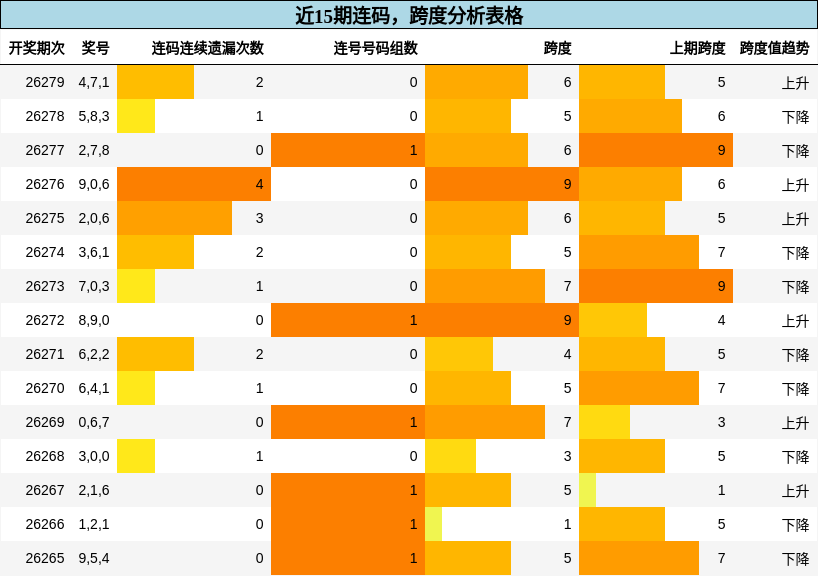Click omission count 4 in row 26276
Screen dimensions: 818x576
(x=259, y=184)
